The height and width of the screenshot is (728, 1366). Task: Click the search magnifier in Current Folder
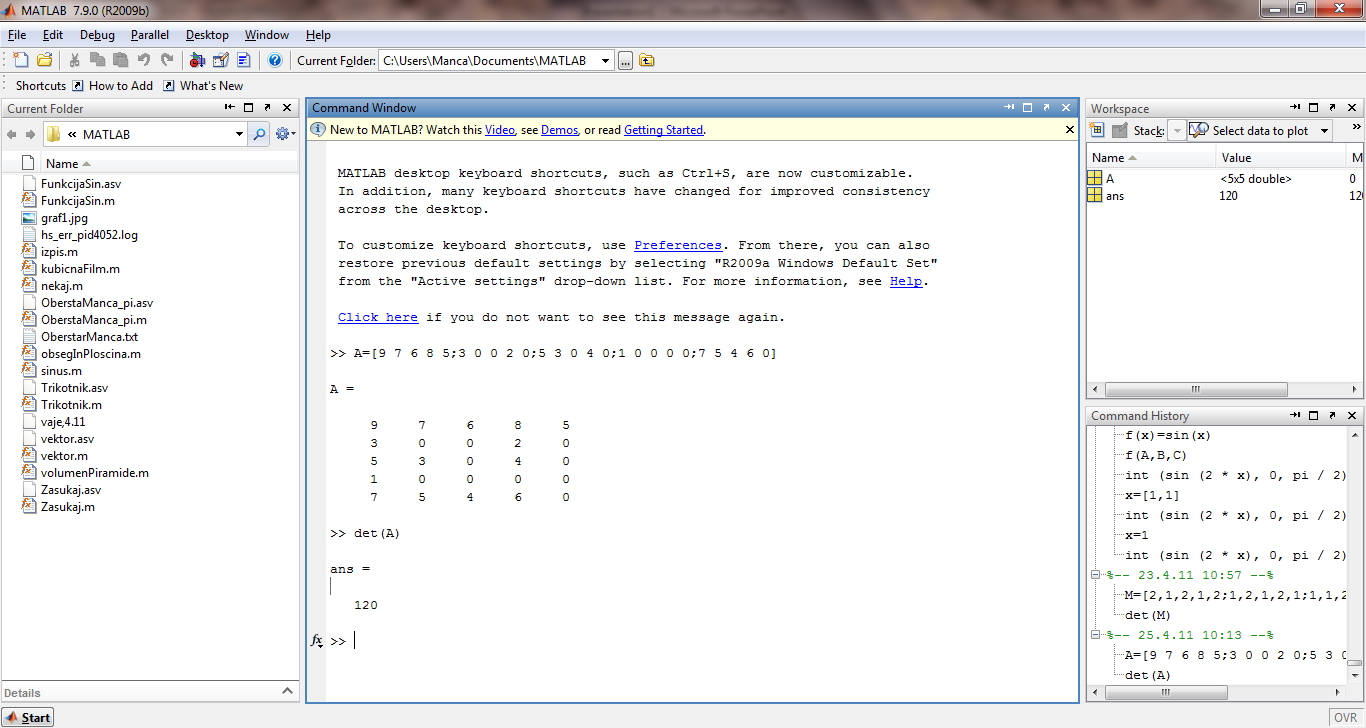coord(259,134)
